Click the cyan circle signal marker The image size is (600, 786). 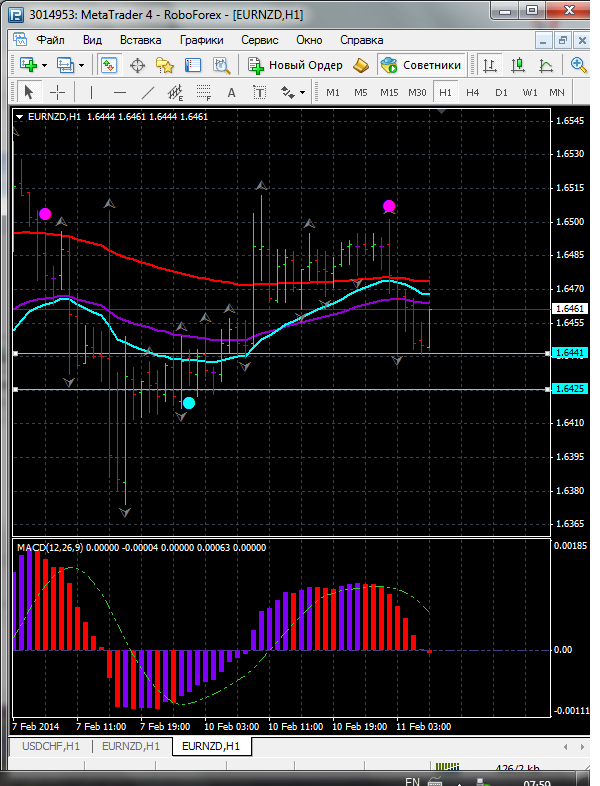tap(189, 403)
